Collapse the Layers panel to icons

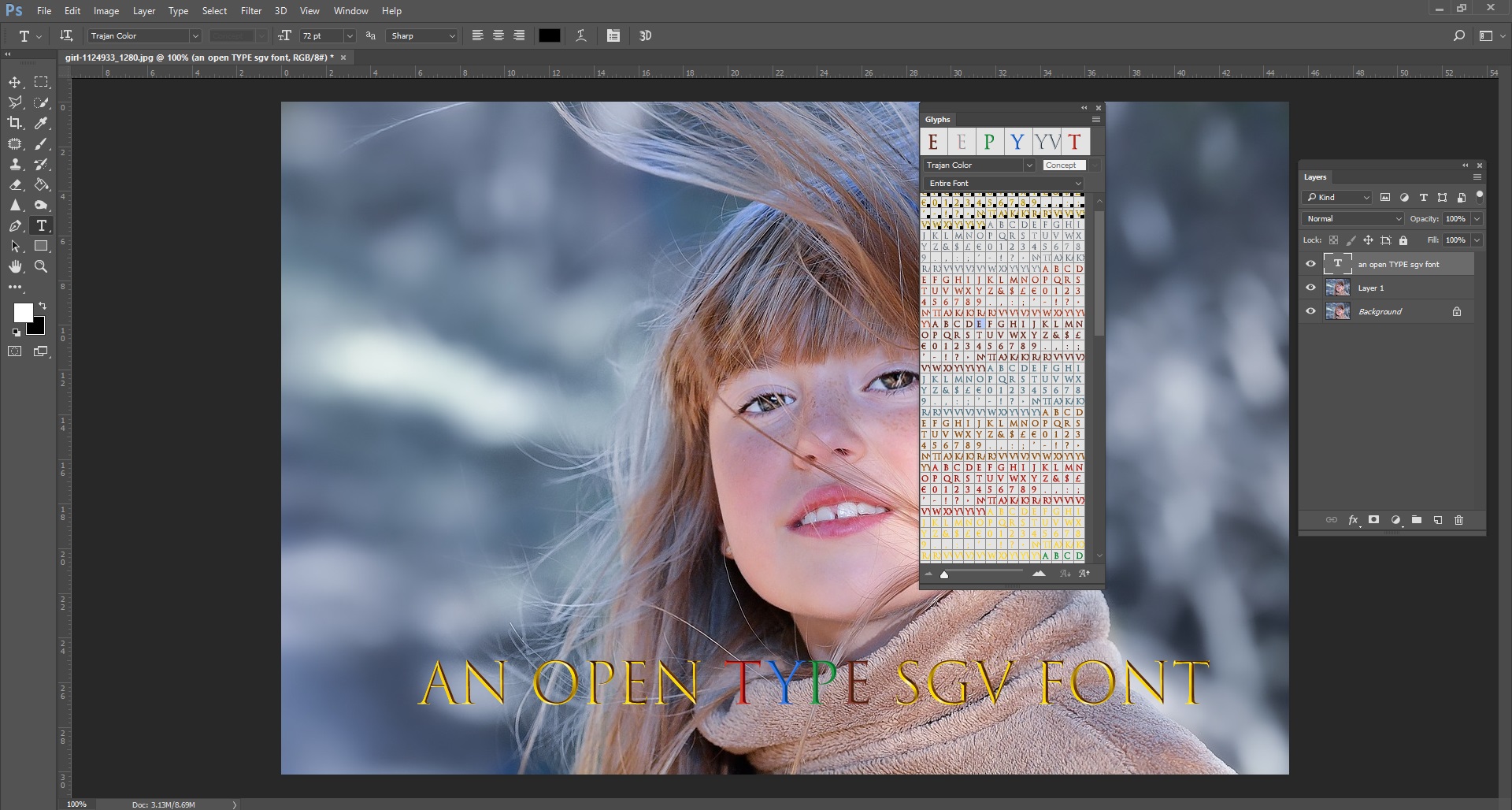1465,165
